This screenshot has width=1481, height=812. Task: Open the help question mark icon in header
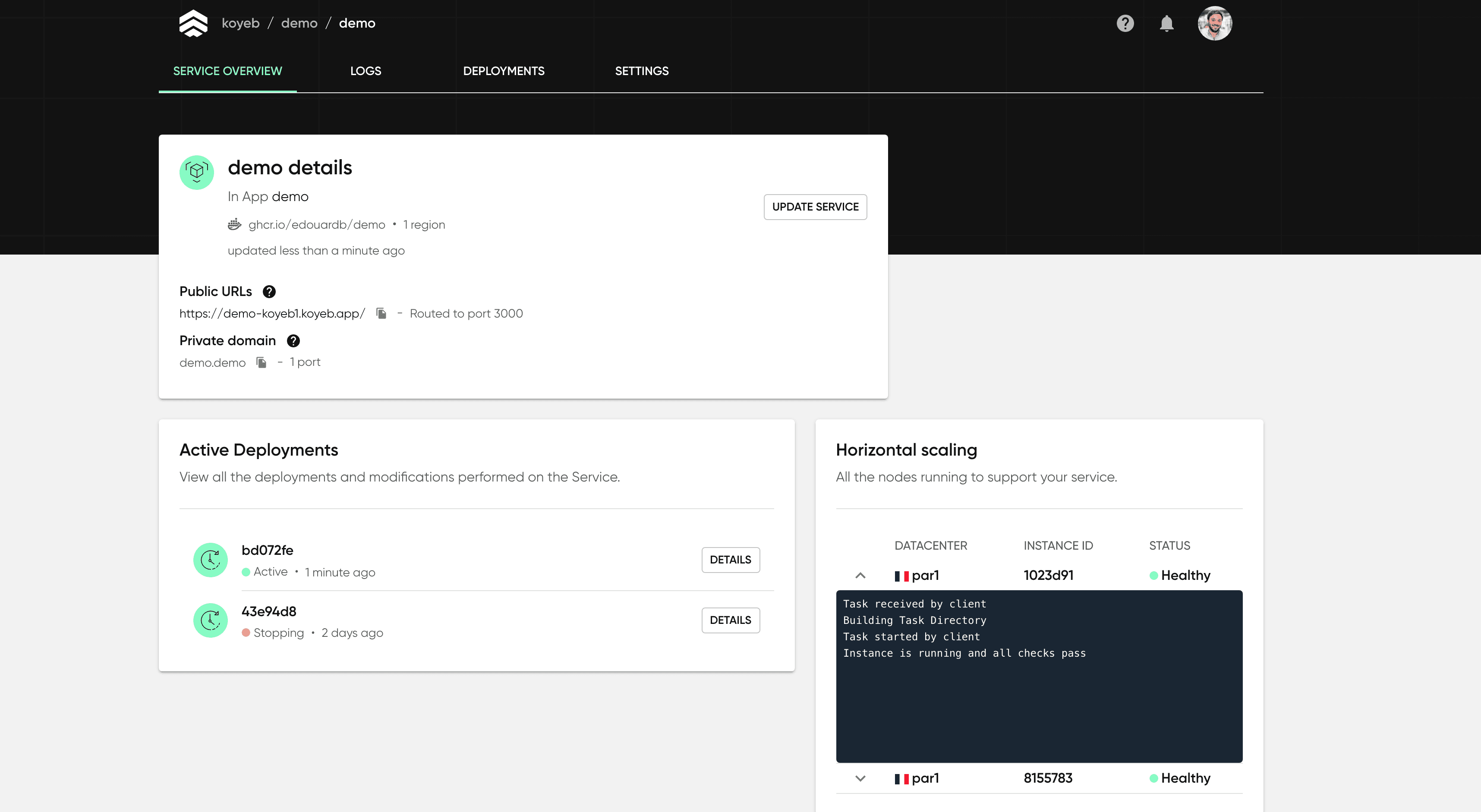[x=1125, y=24]
